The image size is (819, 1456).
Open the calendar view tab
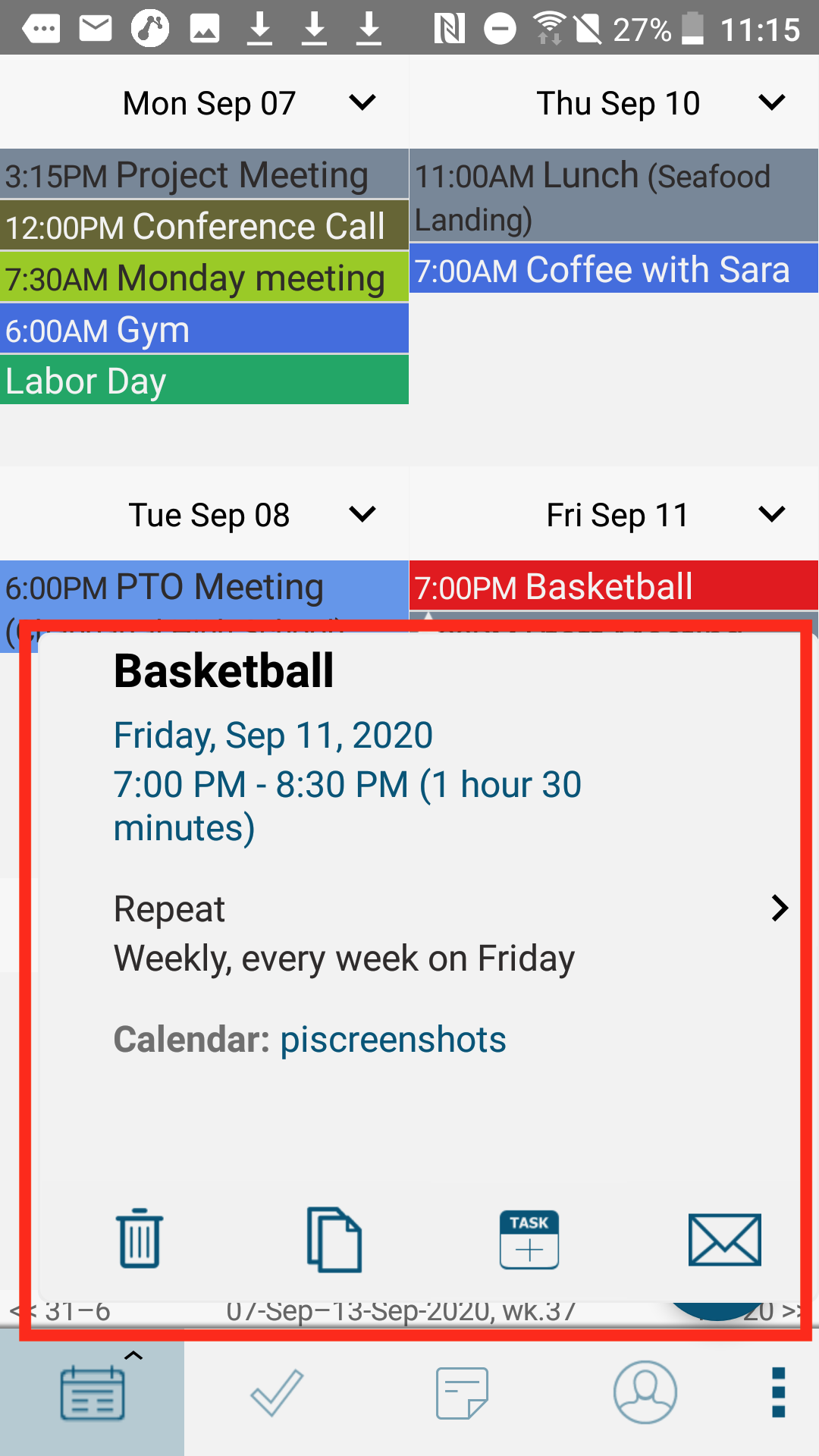click(x=93, y=1392)
